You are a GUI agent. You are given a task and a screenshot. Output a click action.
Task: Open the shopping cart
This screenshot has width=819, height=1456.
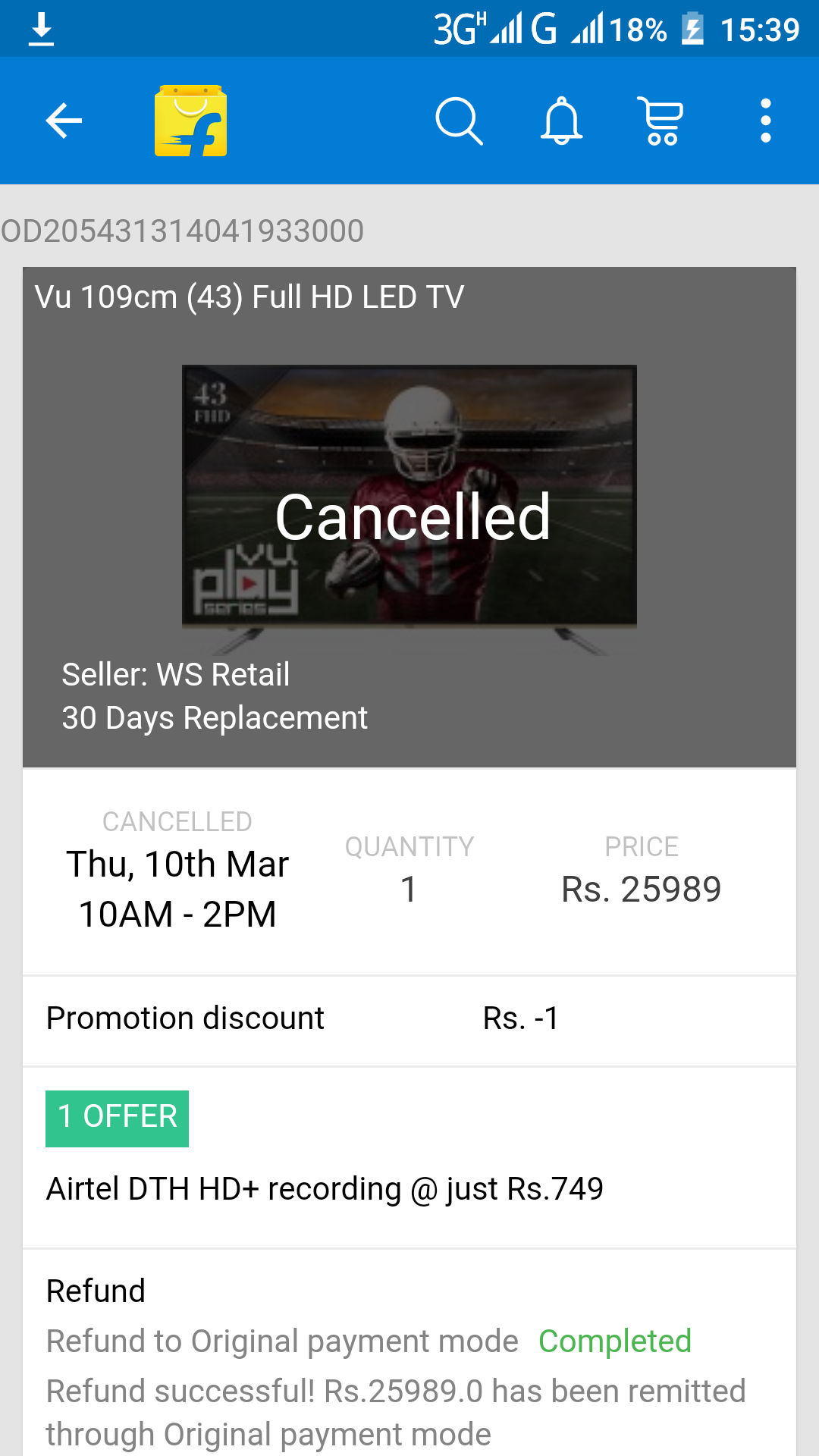tap(662, 121)
